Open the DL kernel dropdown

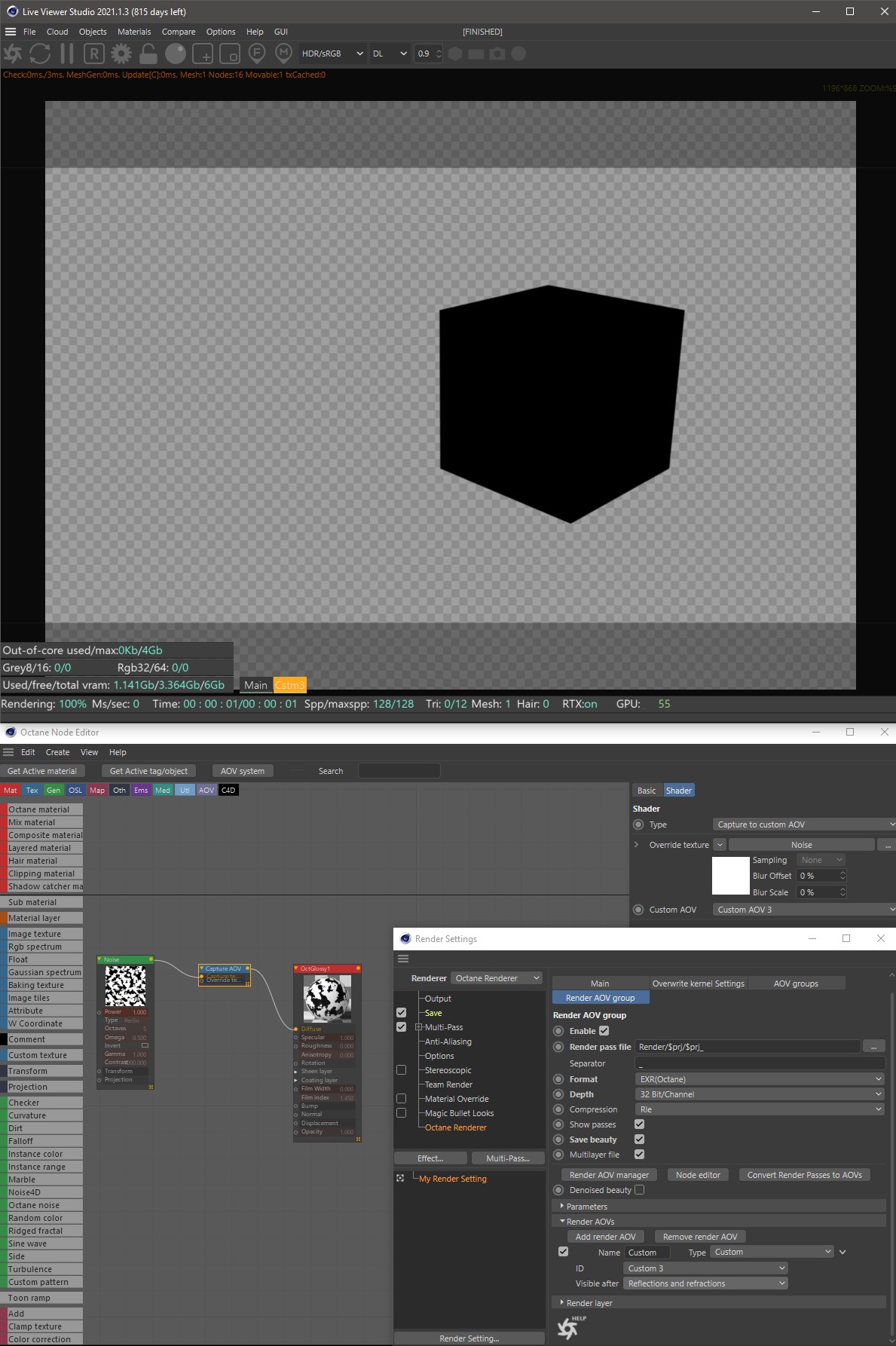point(390,54)
